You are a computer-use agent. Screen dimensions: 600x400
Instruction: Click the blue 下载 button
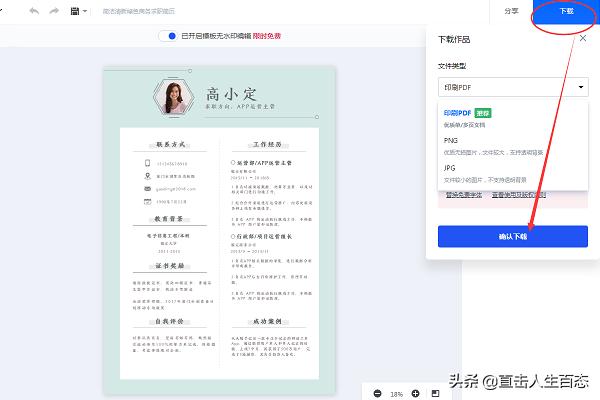tap(566, 11)
